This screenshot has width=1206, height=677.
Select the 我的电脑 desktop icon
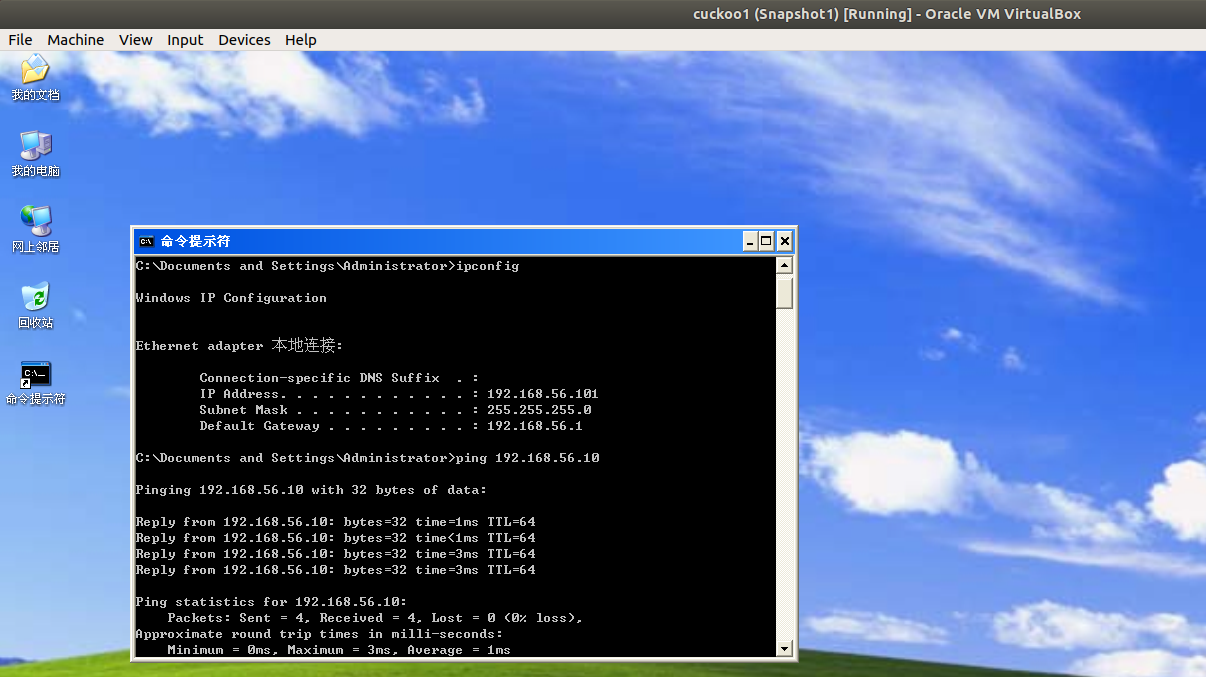click(35, 154)
